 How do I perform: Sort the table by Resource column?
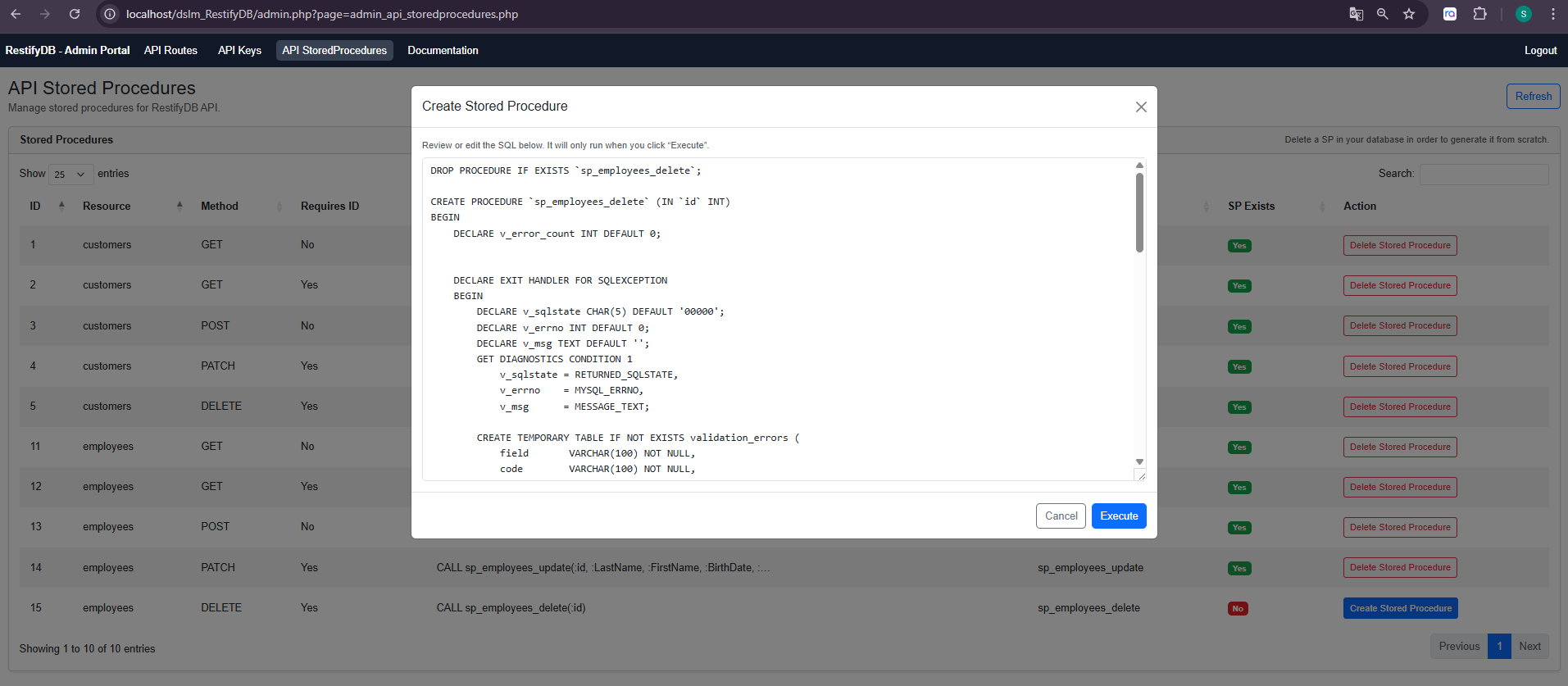pyautogui.click(x=107, y=207)
